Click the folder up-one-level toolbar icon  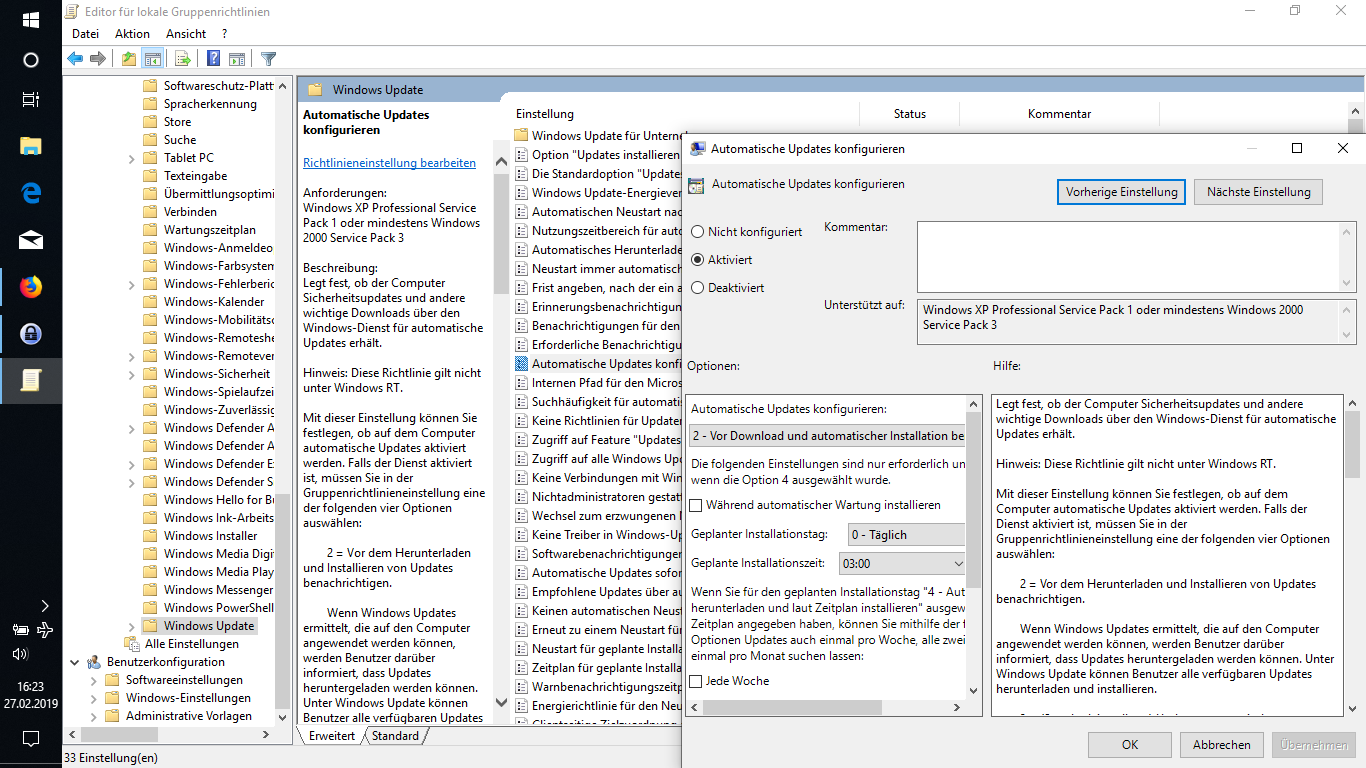click(x=129, y=59)
